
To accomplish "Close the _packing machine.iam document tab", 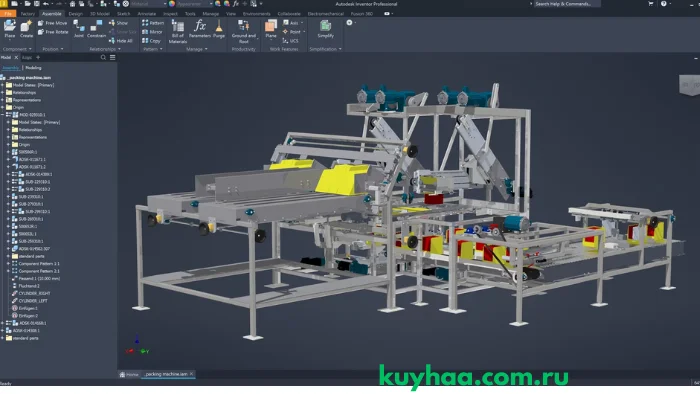I will click(192, 374).
